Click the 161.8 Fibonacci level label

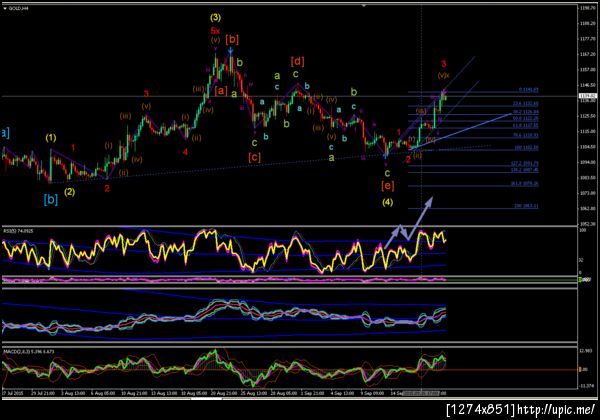525,184
